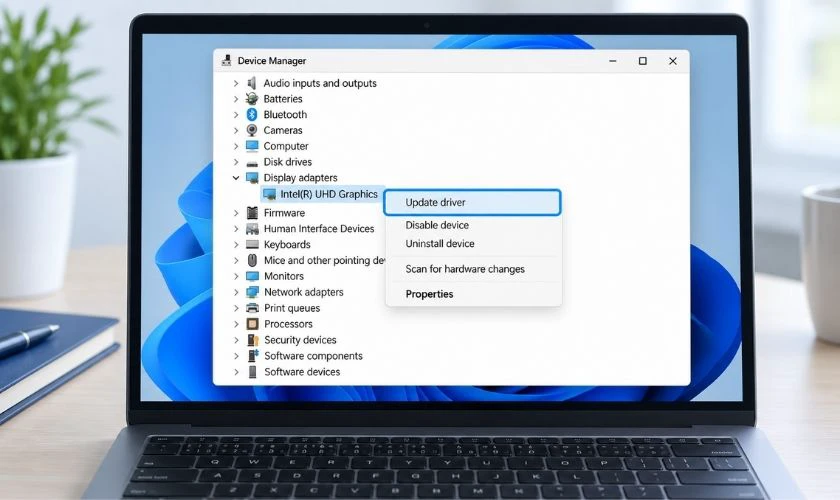
Task: Click the Keyboards icon
Action: [252, 244]
